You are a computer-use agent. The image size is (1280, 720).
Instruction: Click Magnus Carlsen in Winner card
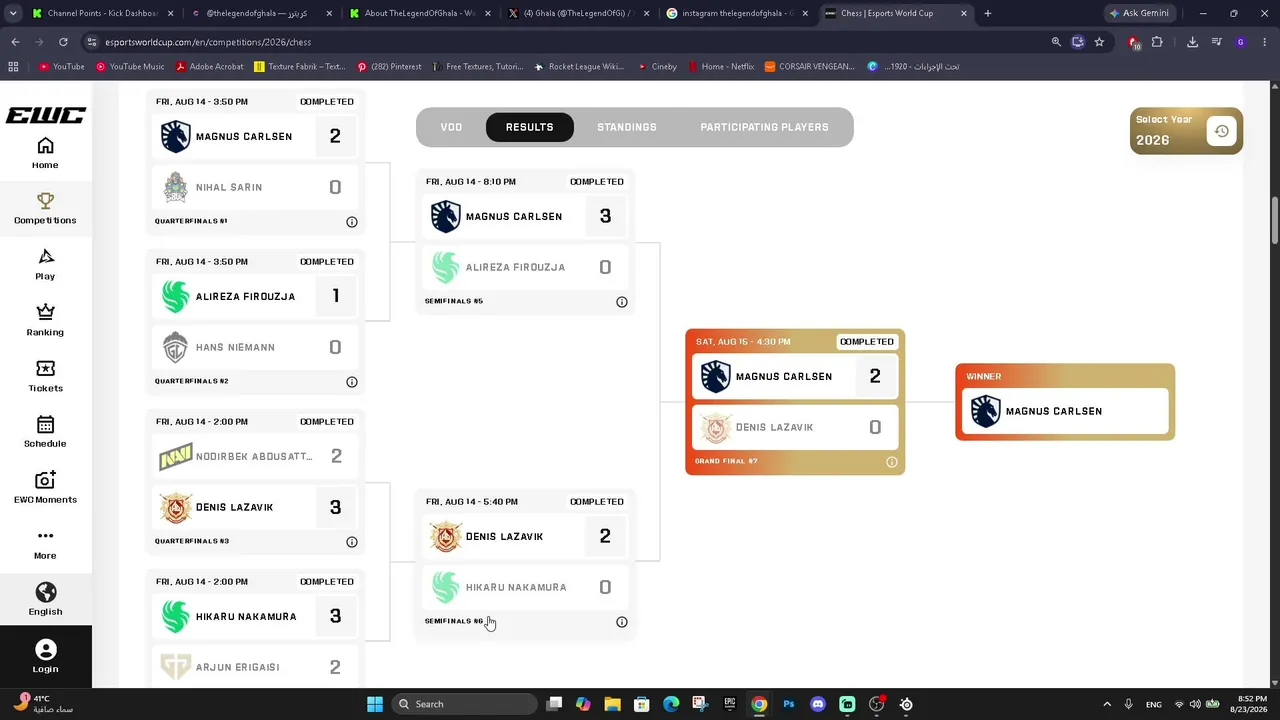coord(1065,411)
